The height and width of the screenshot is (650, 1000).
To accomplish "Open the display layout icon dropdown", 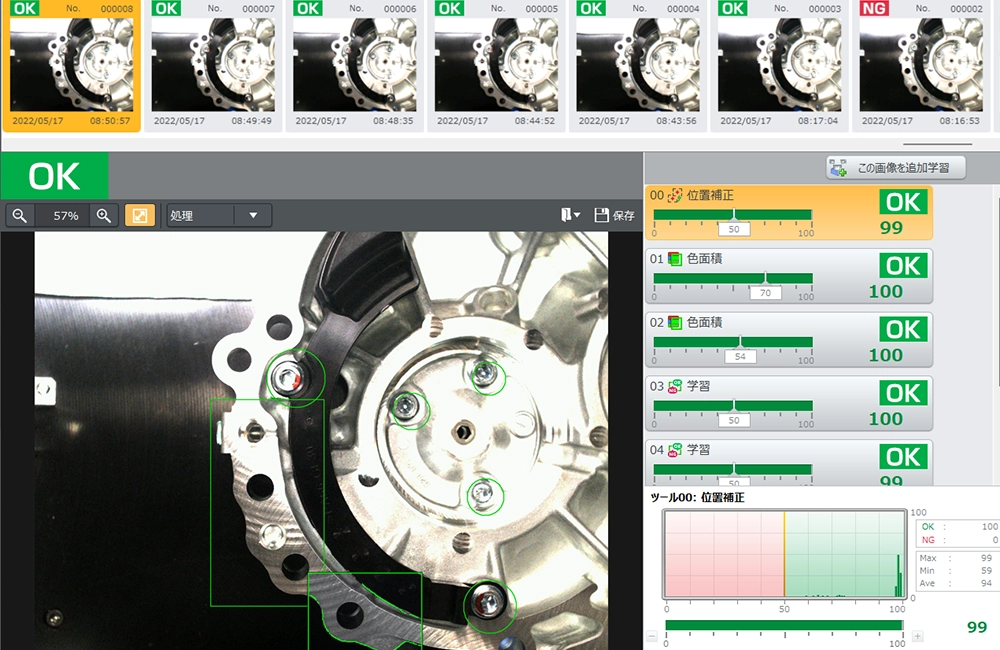I will [570, 215].
